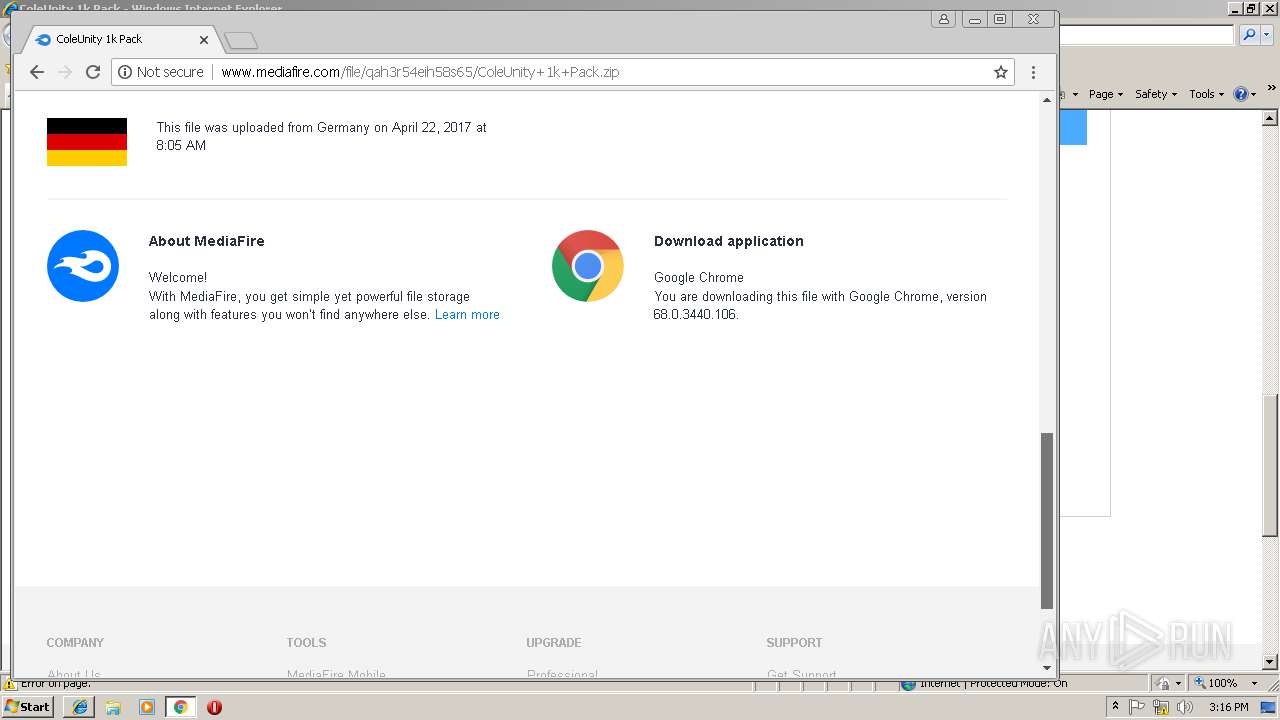
Task: Click the COMPANY footer heading
Action: click(x=75, y=643)
